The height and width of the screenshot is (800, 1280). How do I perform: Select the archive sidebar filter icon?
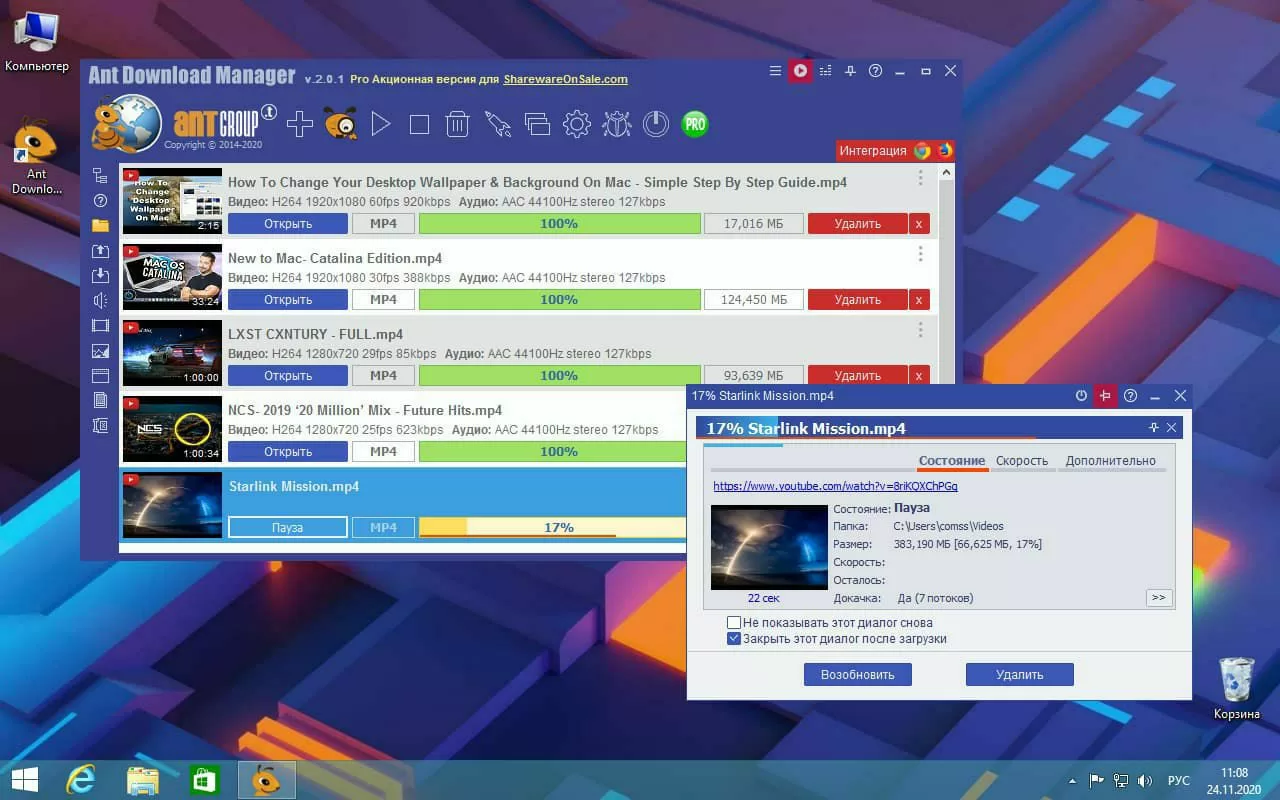coord(100,426)
